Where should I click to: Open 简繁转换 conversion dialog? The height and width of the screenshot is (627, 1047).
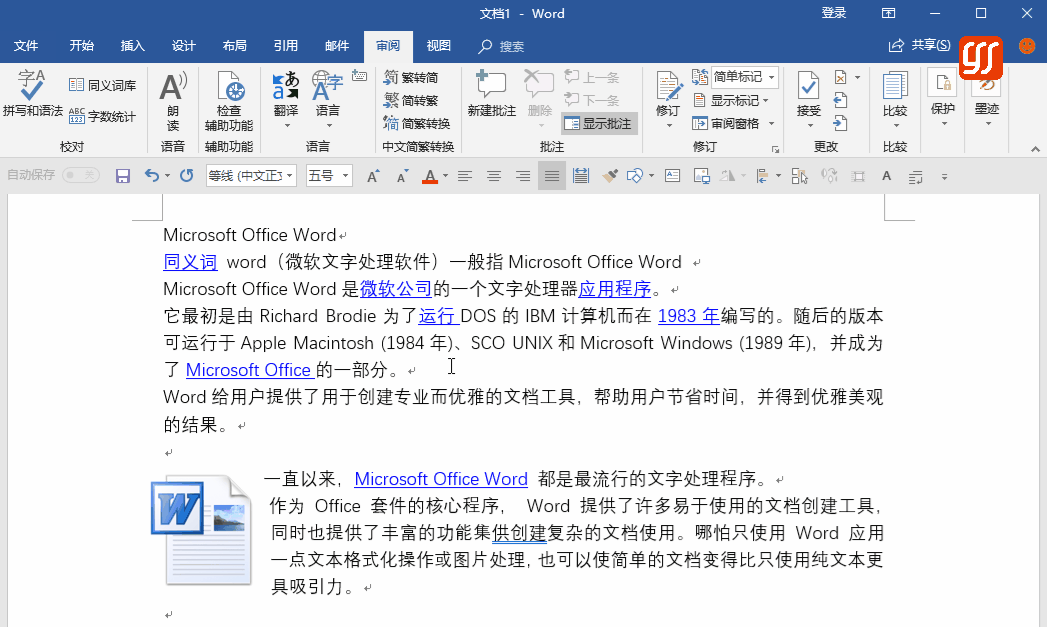[x=417, y=124]
